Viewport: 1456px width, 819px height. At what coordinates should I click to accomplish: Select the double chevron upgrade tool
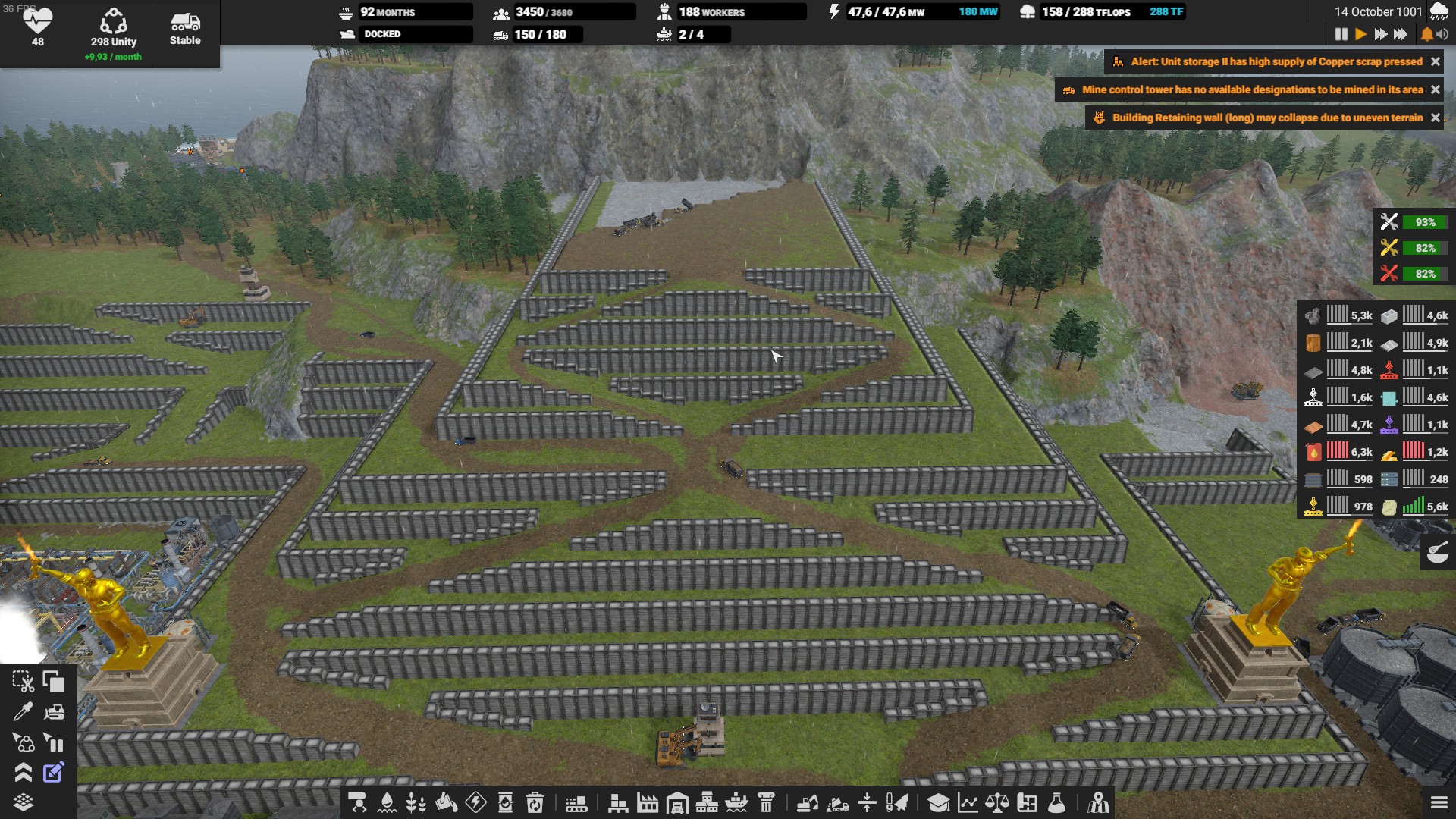point(24,773)
